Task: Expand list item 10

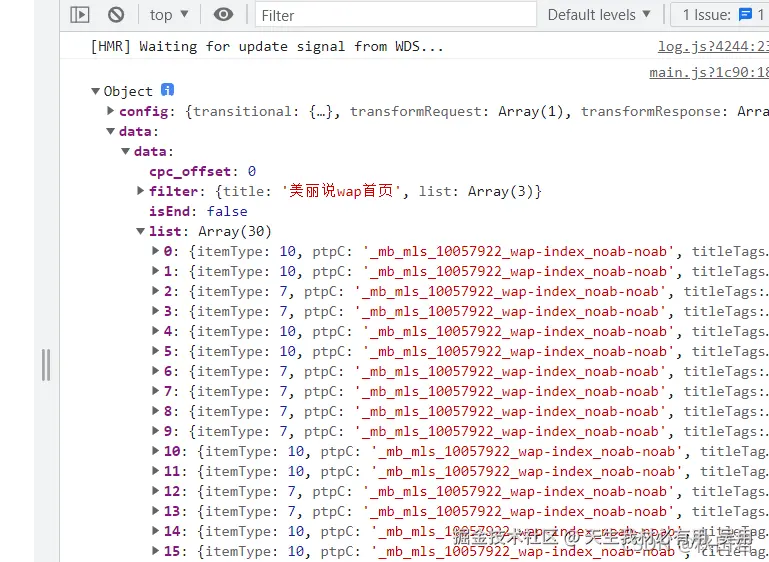Action: pos(155,451)
